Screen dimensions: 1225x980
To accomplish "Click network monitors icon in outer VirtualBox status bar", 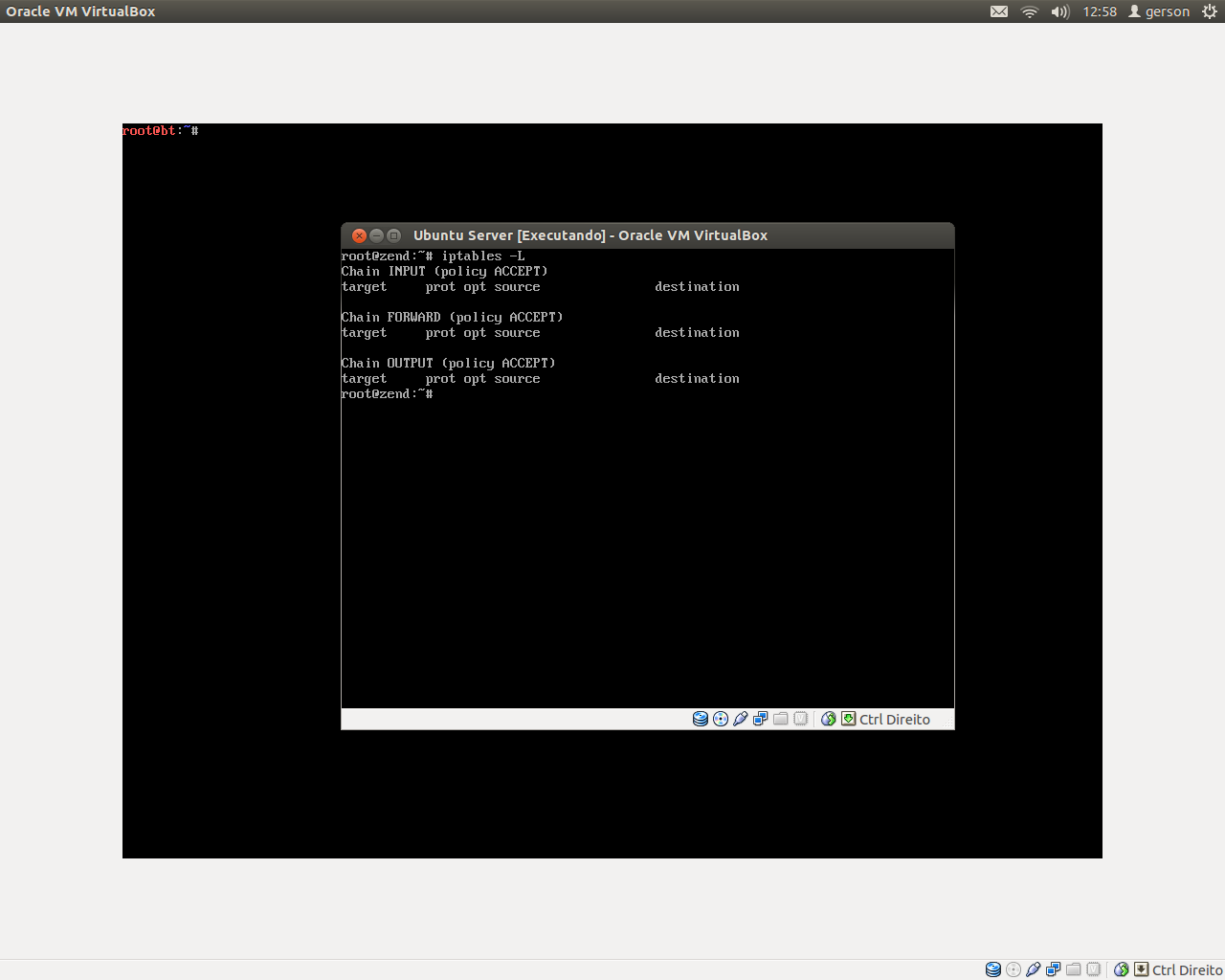I will click(x=1053, y=969).
